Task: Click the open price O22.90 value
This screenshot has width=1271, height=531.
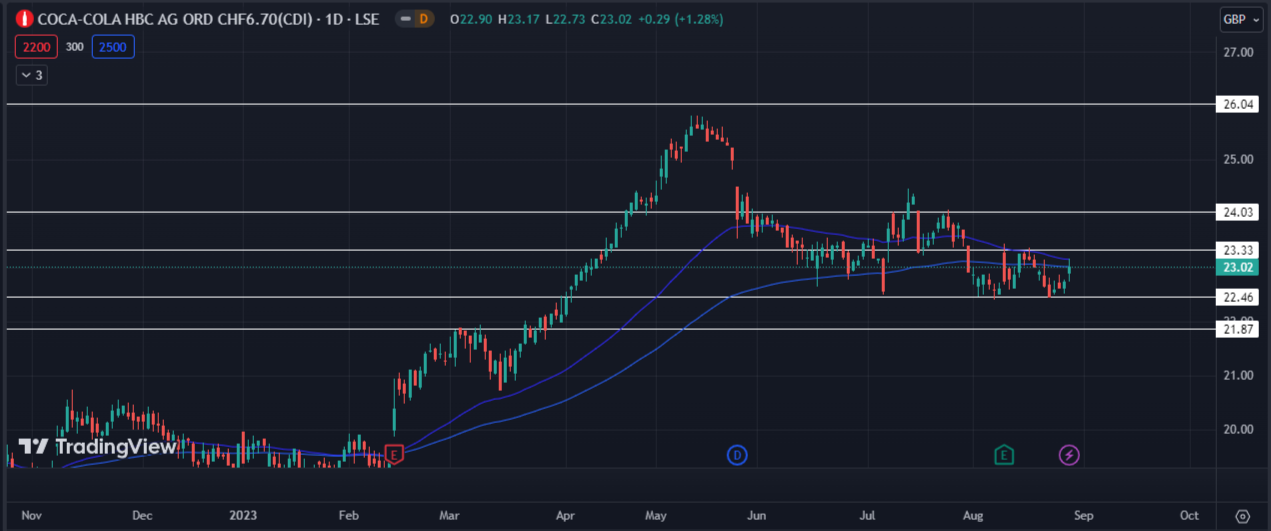Action: click(469, 19)
